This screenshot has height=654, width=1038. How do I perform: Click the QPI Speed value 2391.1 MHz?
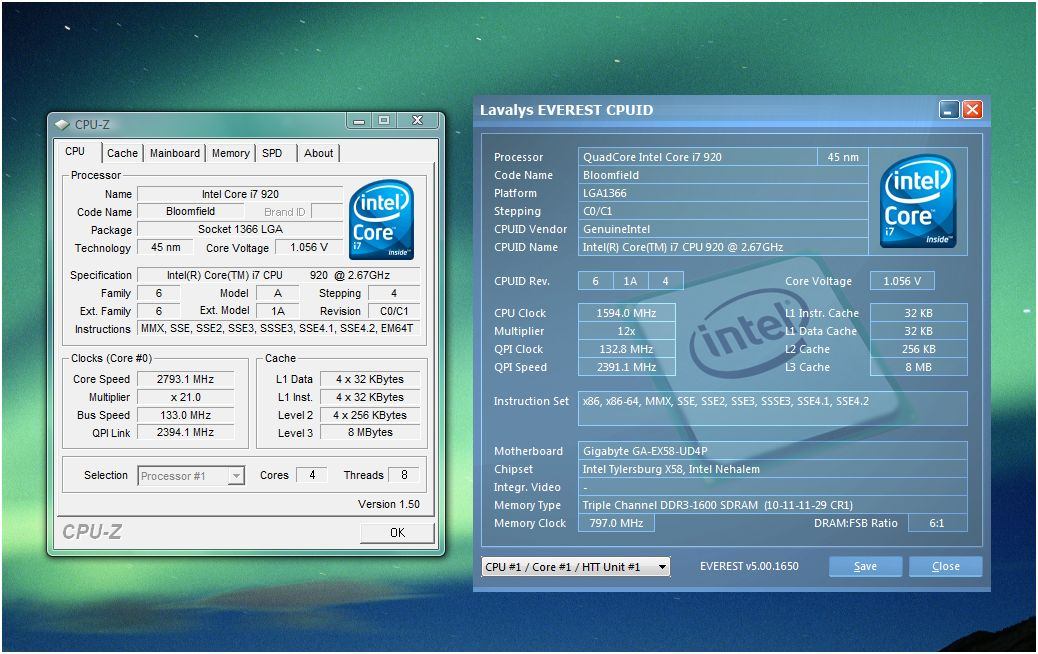coord(626,367)
